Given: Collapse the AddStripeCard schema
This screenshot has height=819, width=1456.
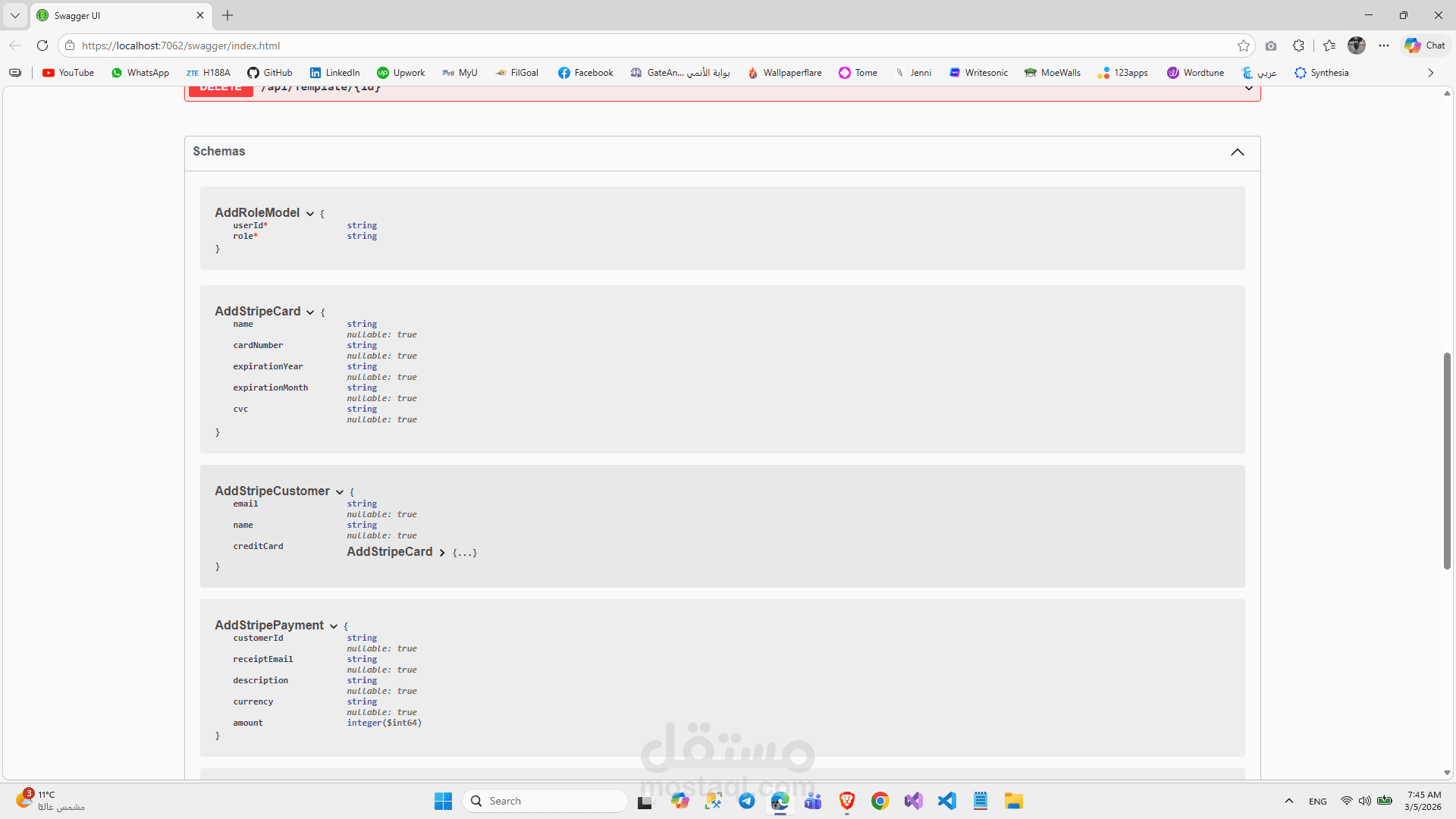Looking at the screenshot, I should click(x=310, y=312).
